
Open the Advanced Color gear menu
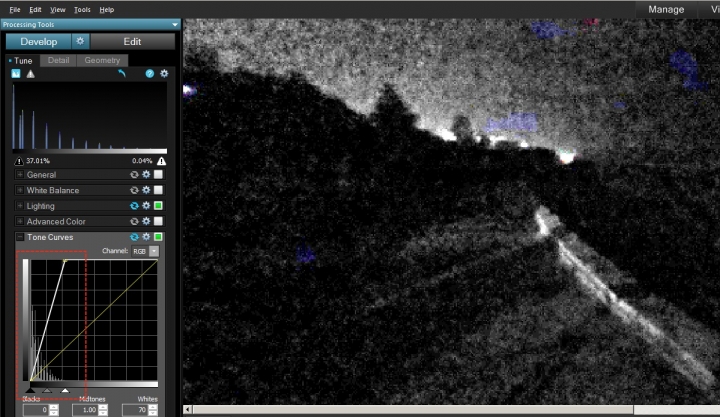click(x=146, y=221)
